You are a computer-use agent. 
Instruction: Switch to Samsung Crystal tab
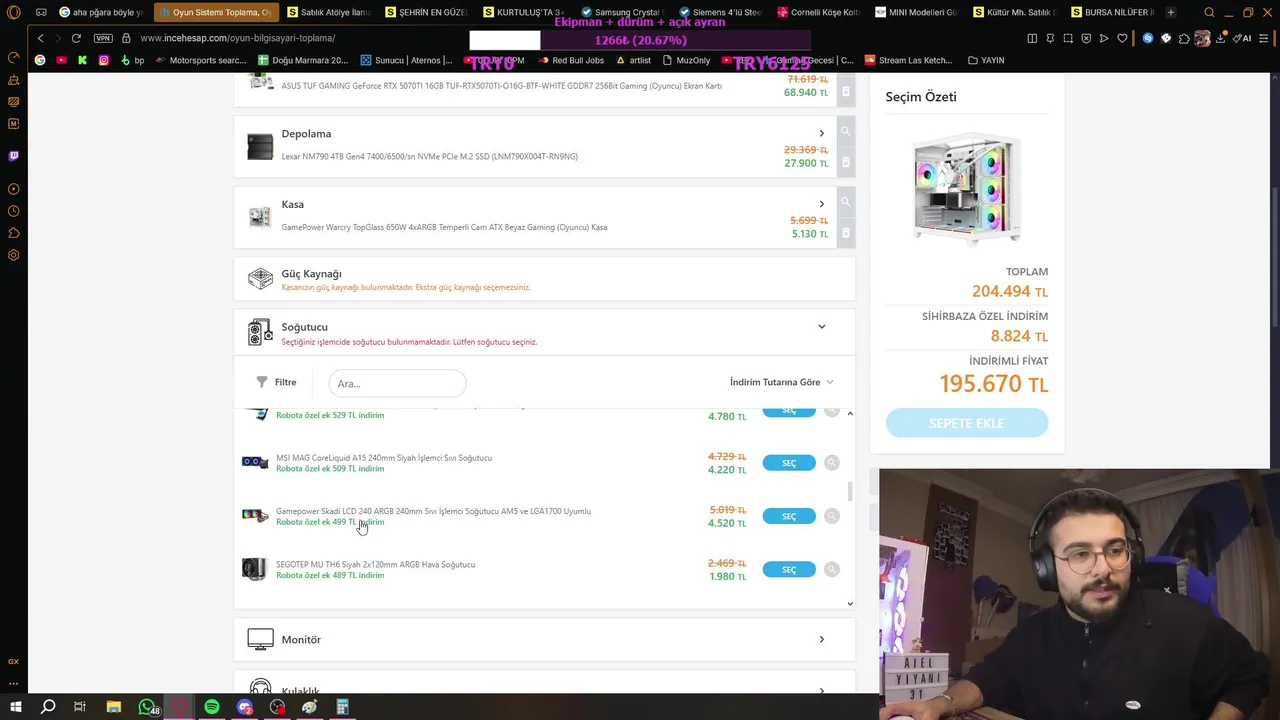(x=622, y=12)
